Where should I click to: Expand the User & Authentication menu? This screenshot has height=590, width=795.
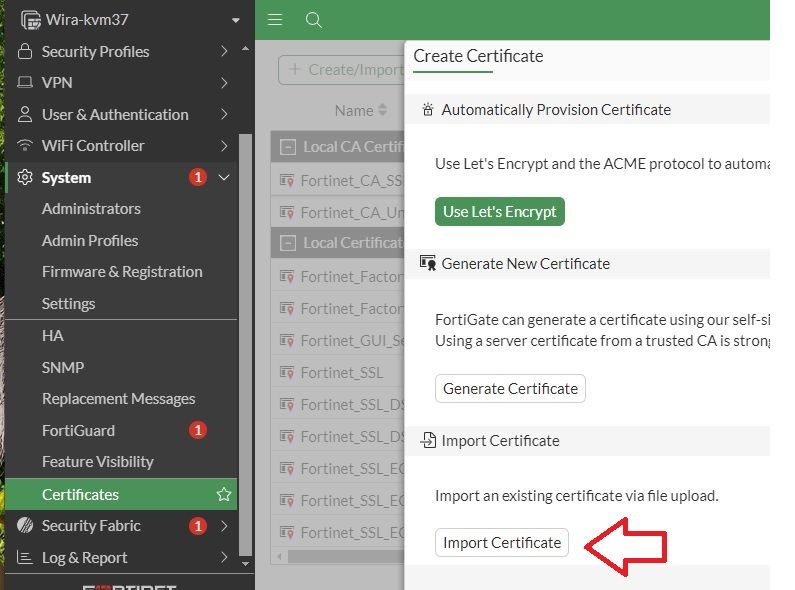tap(224, 115)
